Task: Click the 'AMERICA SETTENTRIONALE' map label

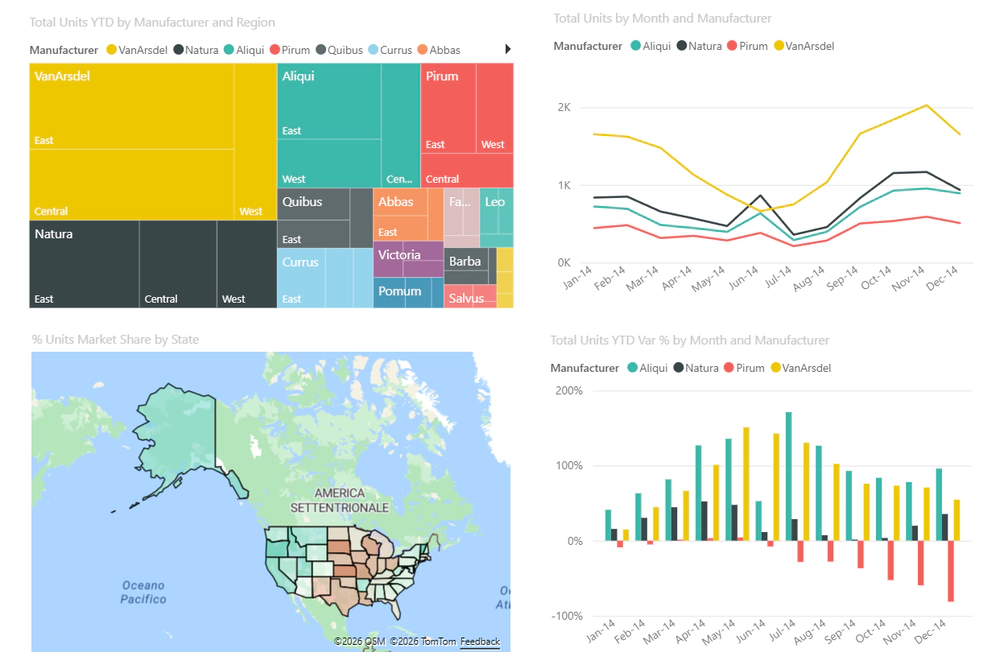Action: click(339, 500)
